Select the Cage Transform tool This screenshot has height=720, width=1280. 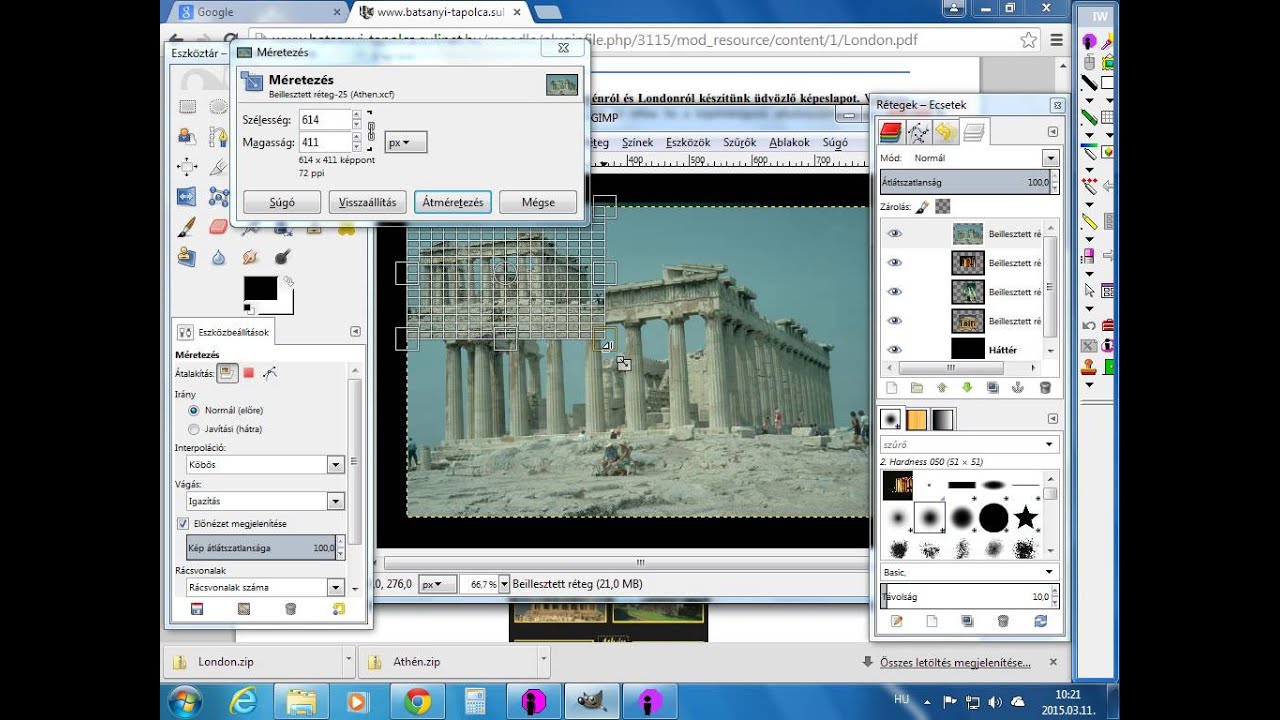pos(218,197)
